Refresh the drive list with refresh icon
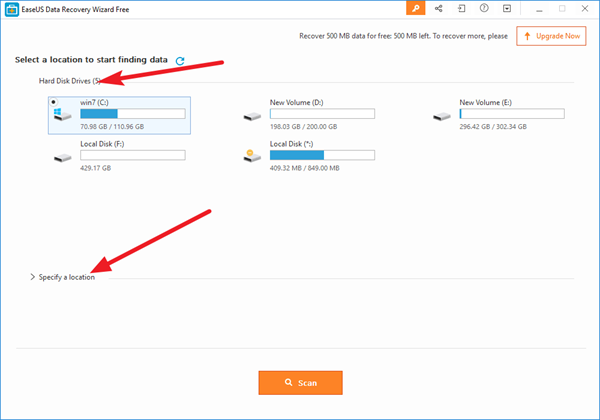 [x=180, y=61]
